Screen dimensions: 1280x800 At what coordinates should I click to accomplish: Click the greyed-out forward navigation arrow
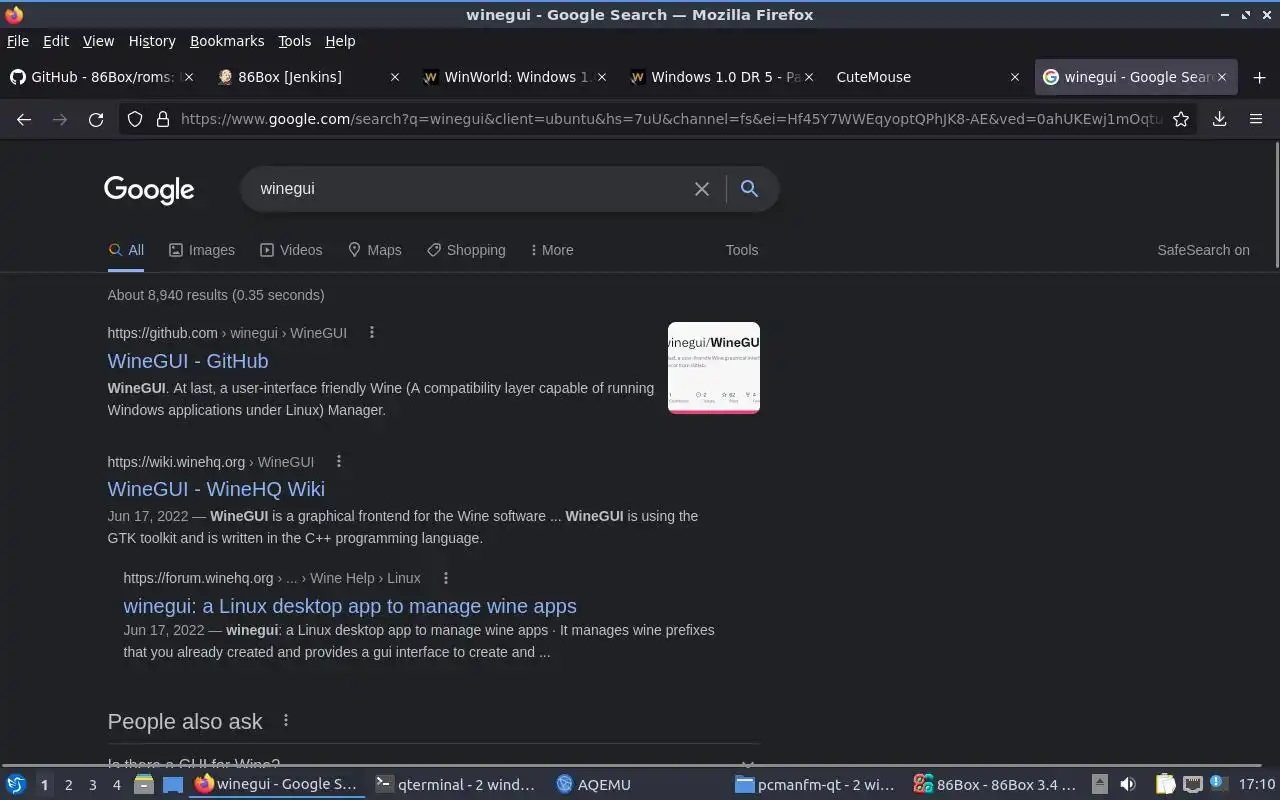pos(60,119)
